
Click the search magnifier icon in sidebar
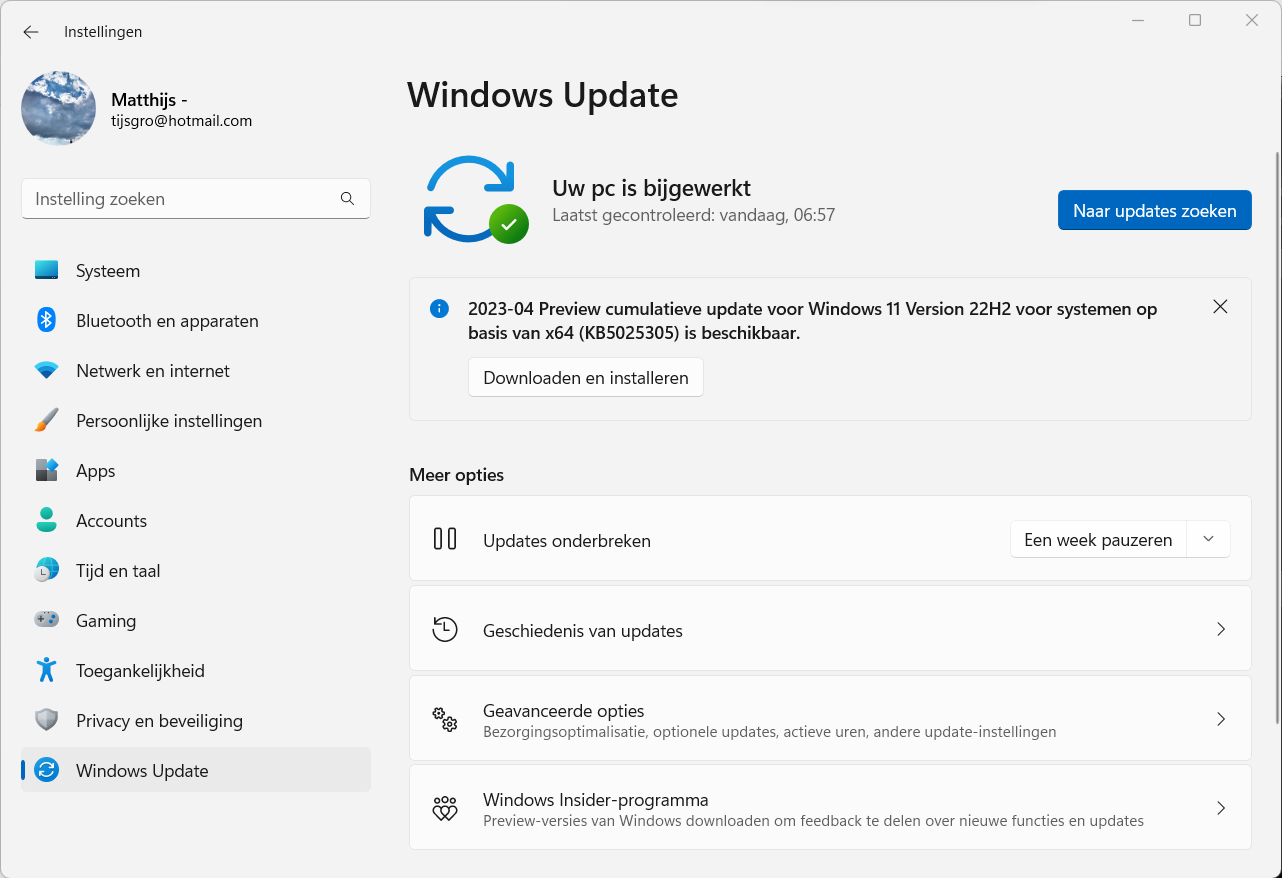(x=347, y=199)
